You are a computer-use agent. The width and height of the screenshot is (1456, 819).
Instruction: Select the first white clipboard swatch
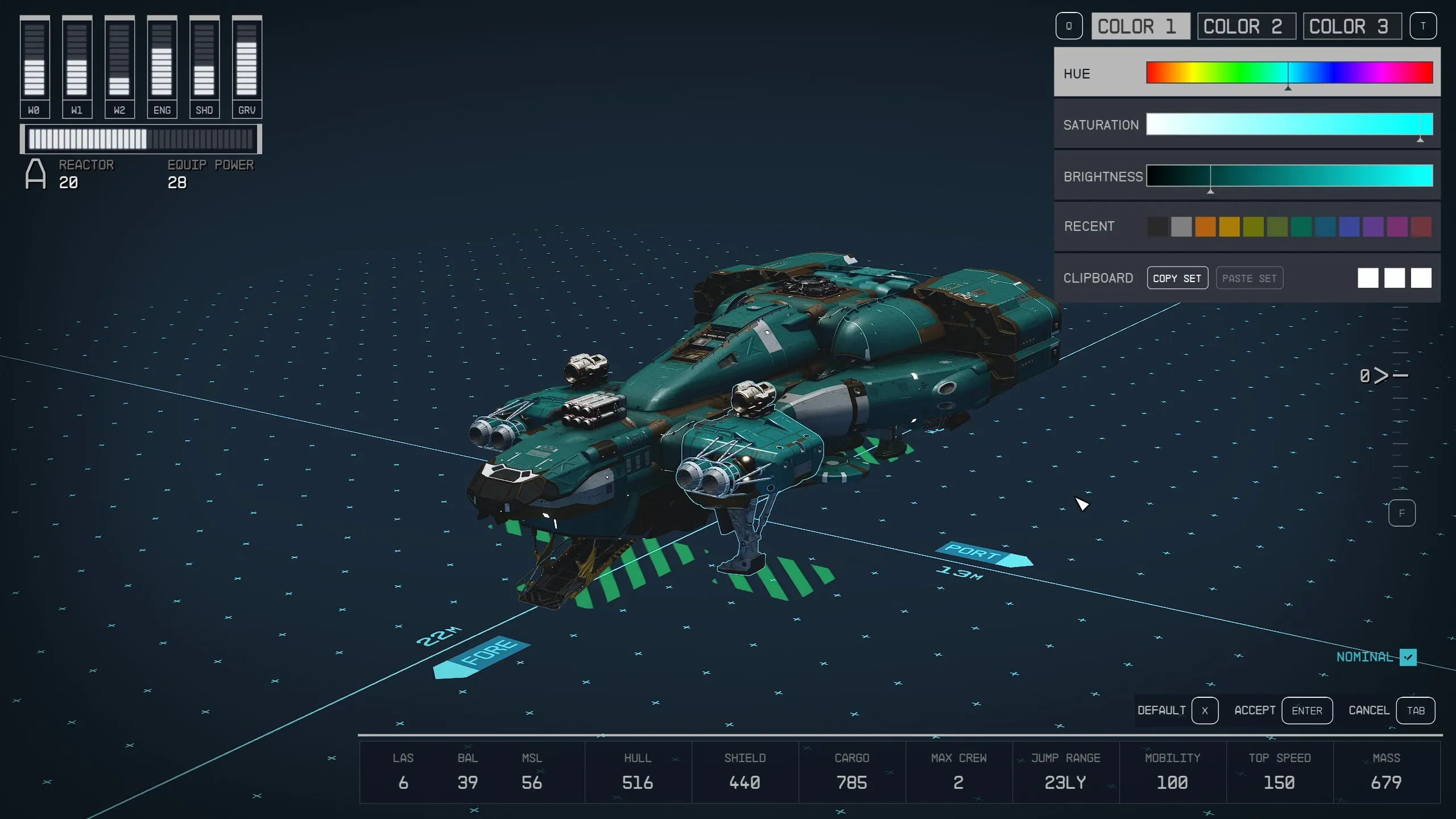(1367, 278)
